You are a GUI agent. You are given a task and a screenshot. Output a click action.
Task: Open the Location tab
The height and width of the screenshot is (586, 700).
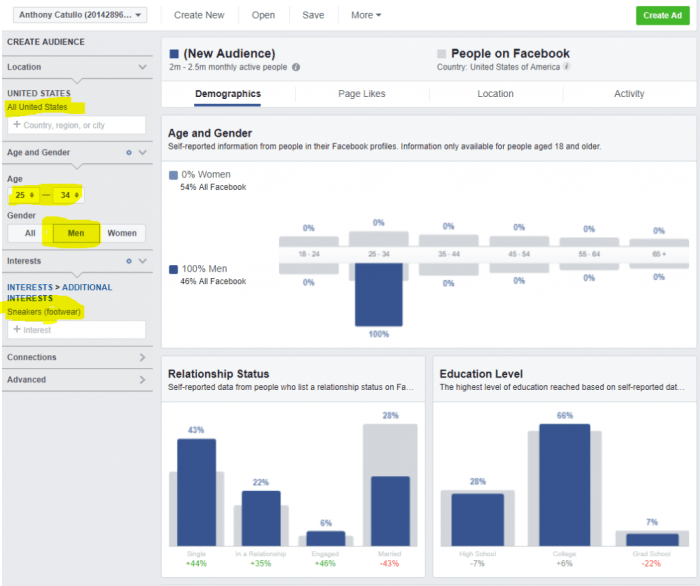tap(496, 94)
